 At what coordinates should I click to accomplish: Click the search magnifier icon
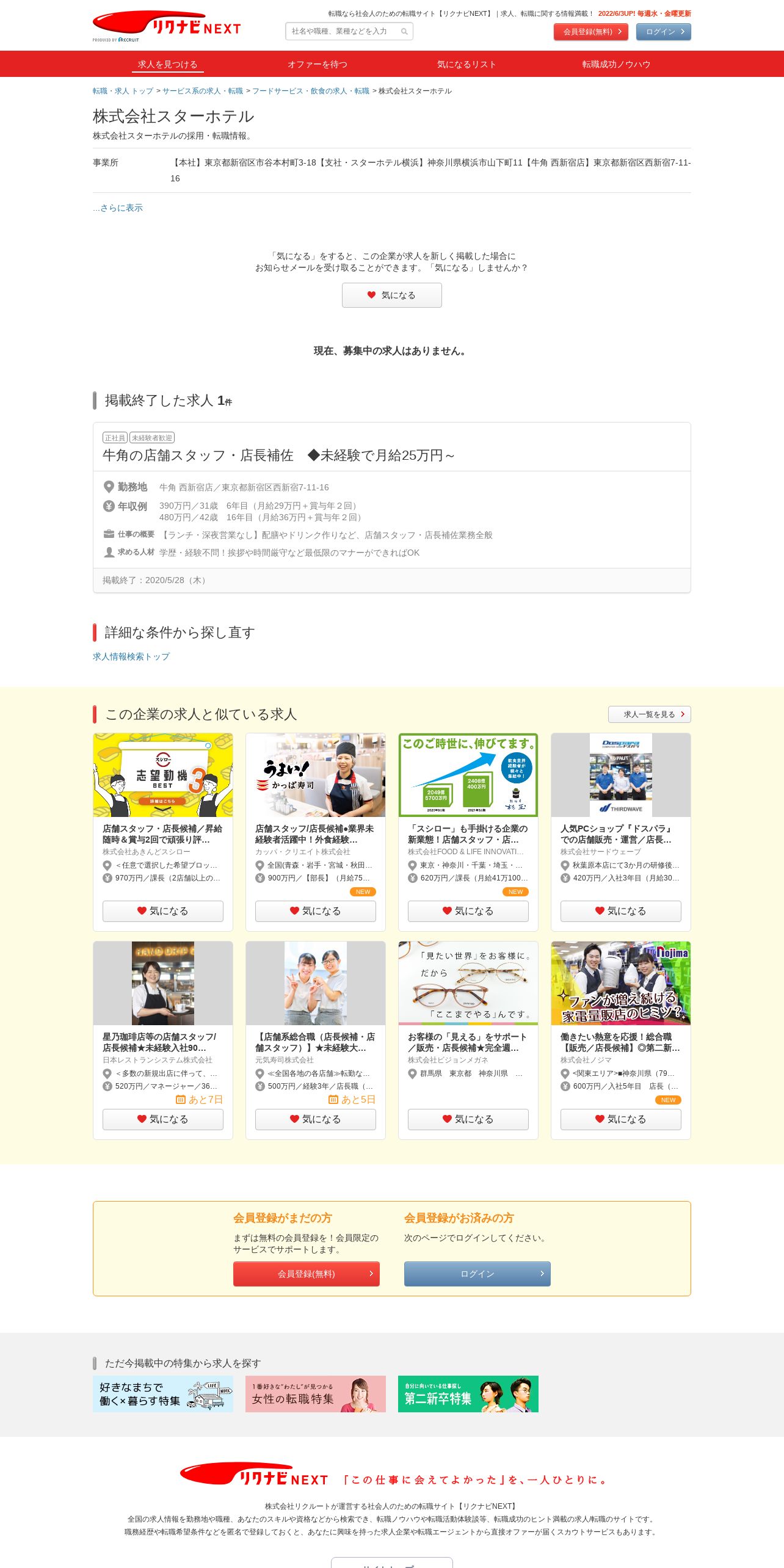coord(404,32)
